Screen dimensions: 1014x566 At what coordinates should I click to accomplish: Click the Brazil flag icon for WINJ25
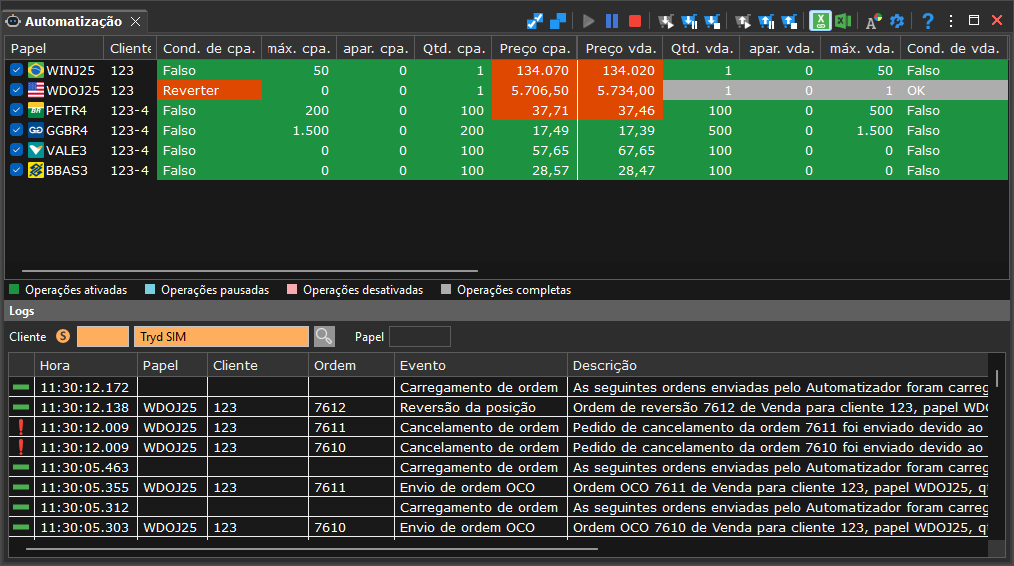tap(36, 70)
